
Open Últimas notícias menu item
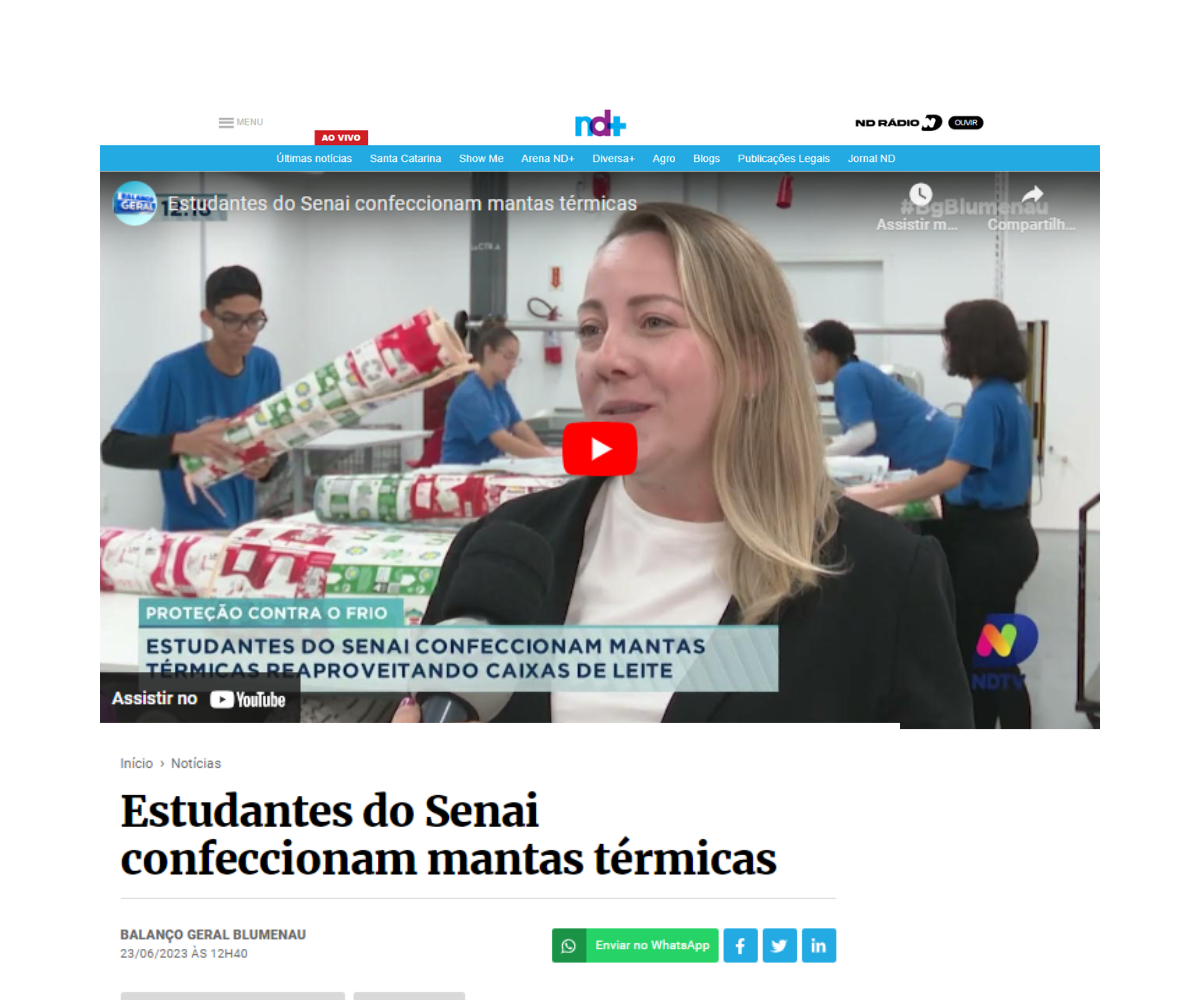click(314, 159)
